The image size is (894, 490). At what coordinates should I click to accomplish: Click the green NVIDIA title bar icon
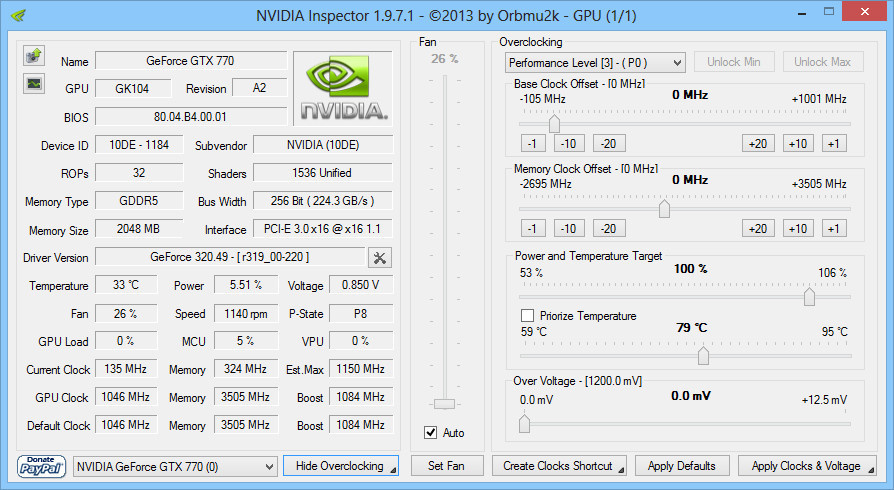tap(18, 15)
